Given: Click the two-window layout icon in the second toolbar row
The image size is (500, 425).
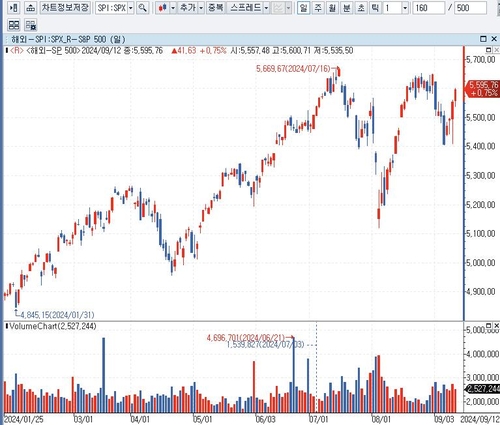Looking at the screenshot, I should pyautogui.click(x=14, y=25).
